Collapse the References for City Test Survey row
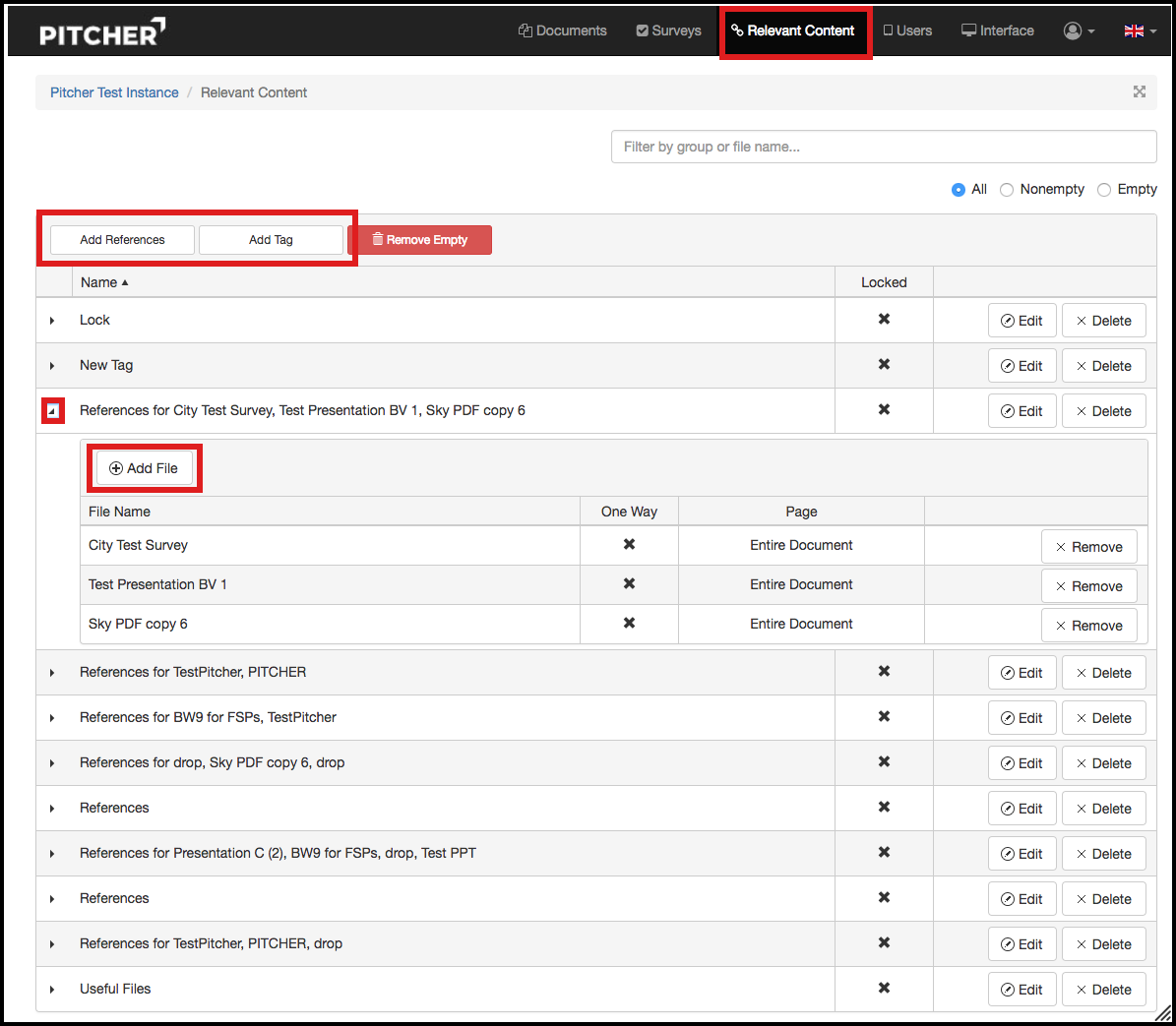 pyautogui.click(x=53, y=411)
